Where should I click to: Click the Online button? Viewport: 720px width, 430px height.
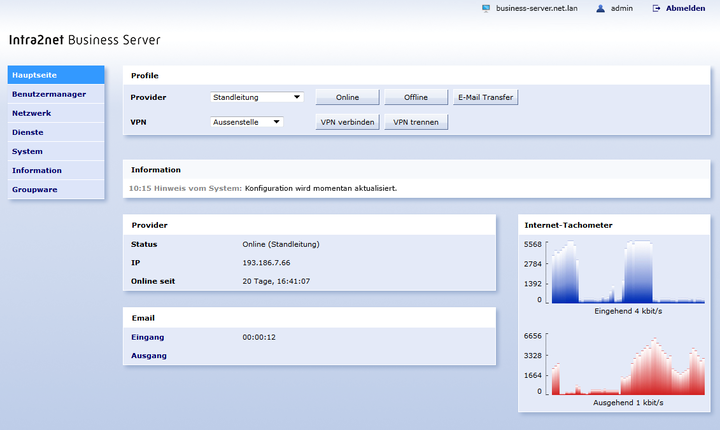[x=347, y=97]
